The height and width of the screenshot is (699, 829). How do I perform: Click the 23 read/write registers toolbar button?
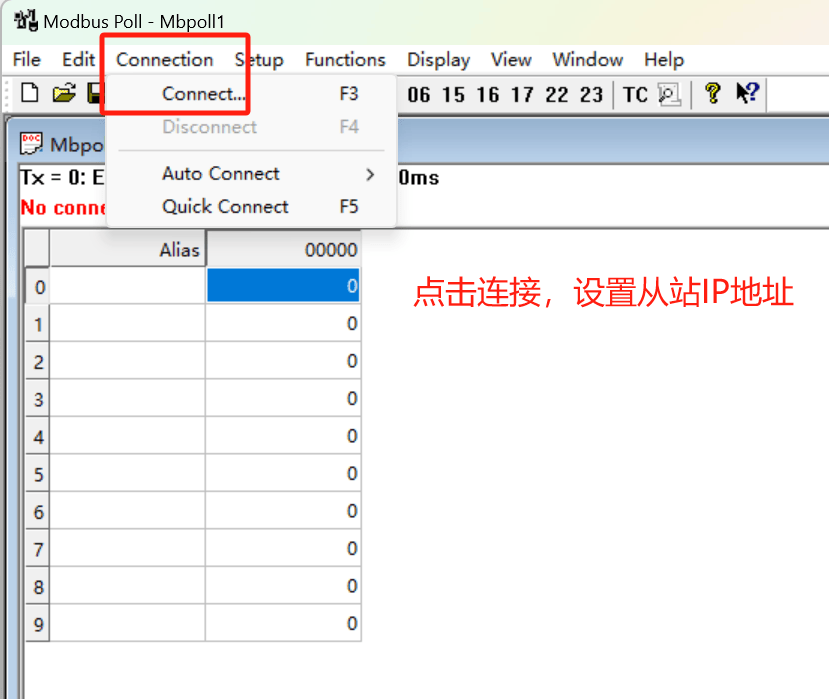click(591, 95)
